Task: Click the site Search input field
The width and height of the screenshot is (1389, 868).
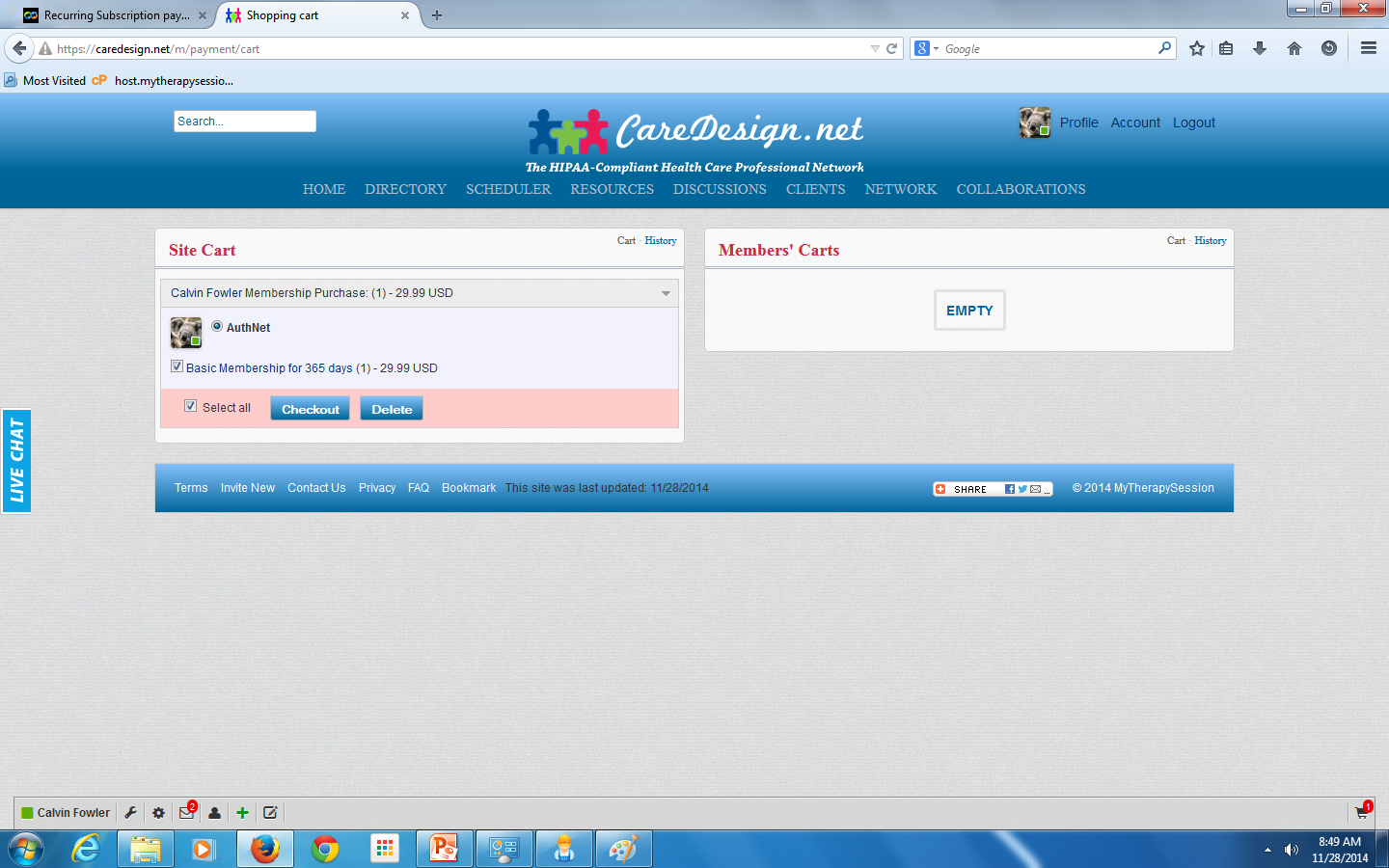Action: click(245, 121)
